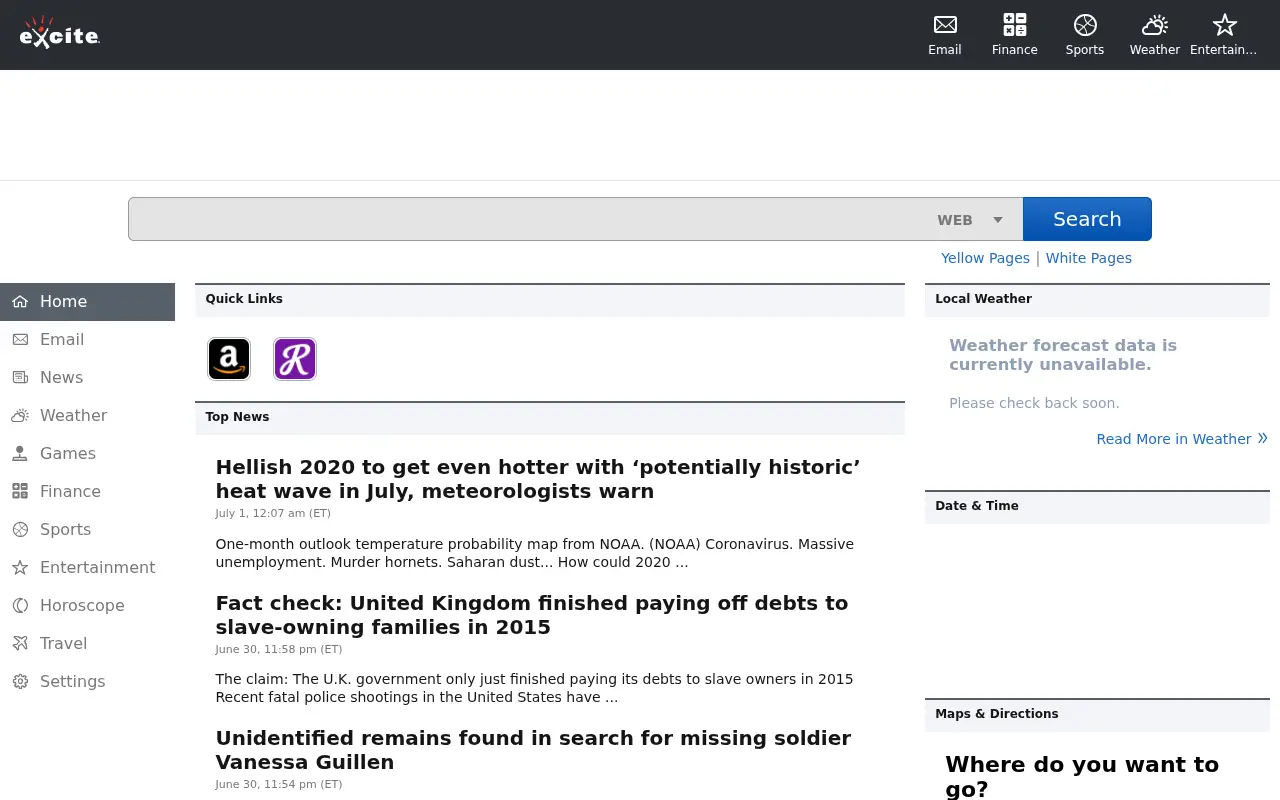Click the envelope icon beside sidebar Email
Screen dimensions: 1280x800
20,340
